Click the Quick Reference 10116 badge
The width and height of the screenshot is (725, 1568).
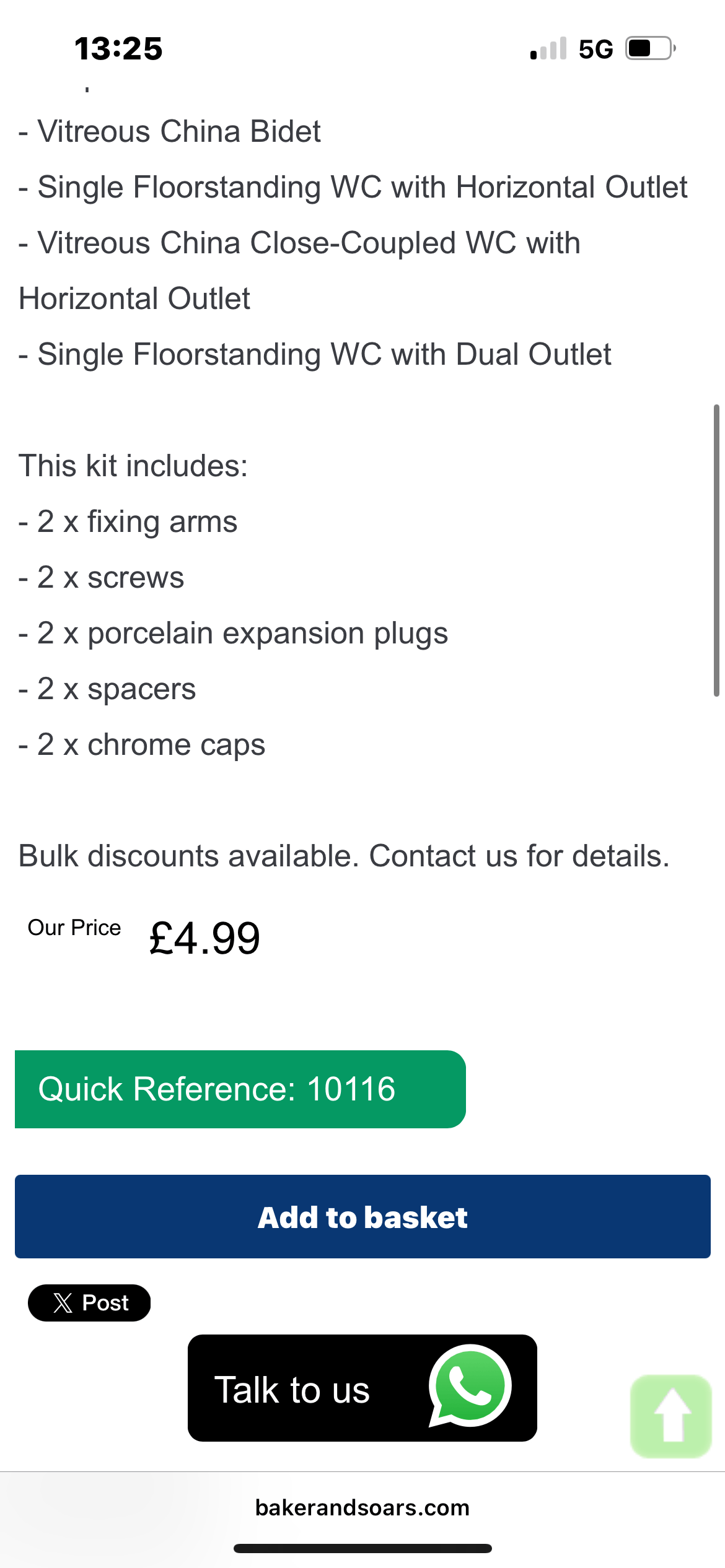tap(240, 1089)
